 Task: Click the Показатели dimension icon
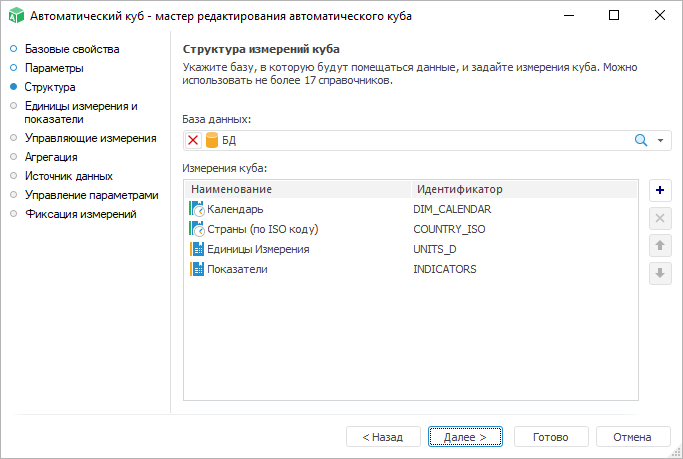tap(196, 269)
